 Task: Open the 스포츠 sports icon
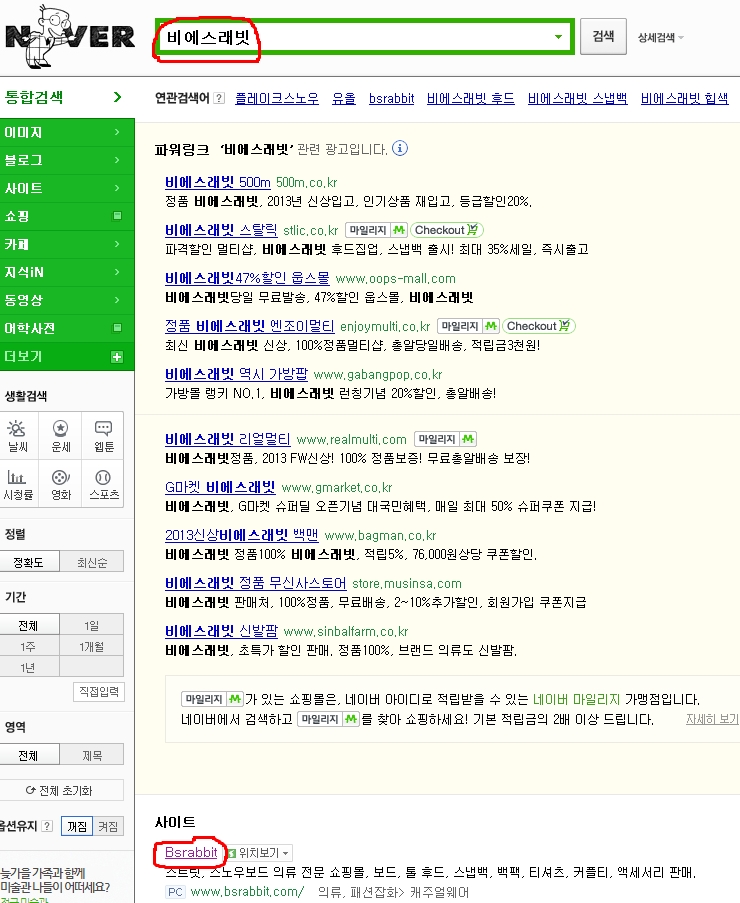tap(104, 484)
